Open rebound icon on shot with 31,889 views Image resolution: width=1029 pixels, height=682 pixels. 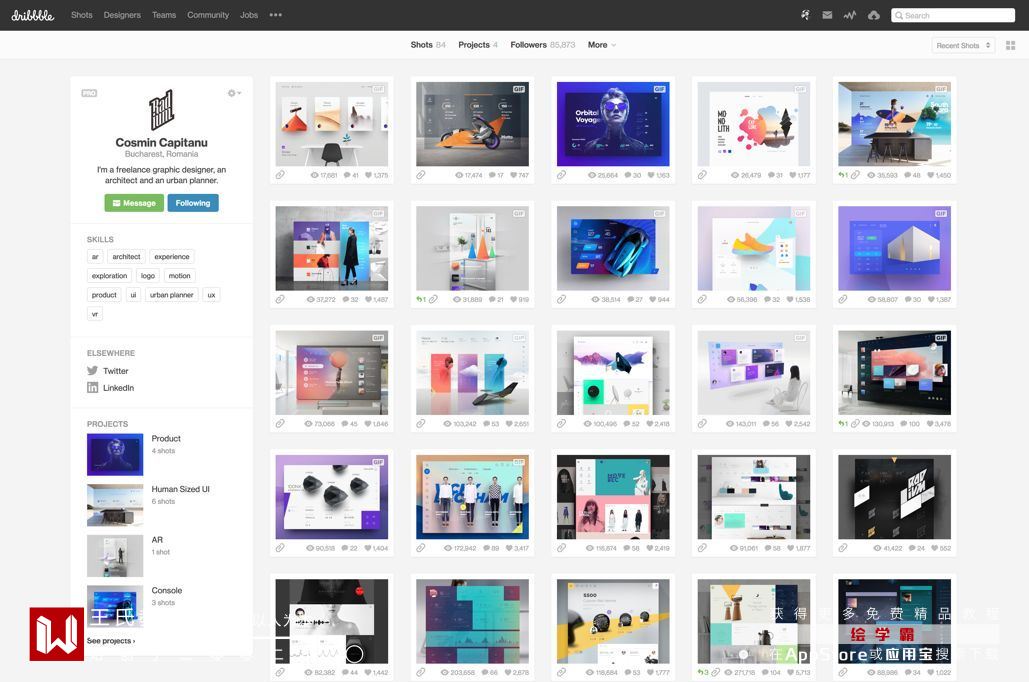point(421,299)
